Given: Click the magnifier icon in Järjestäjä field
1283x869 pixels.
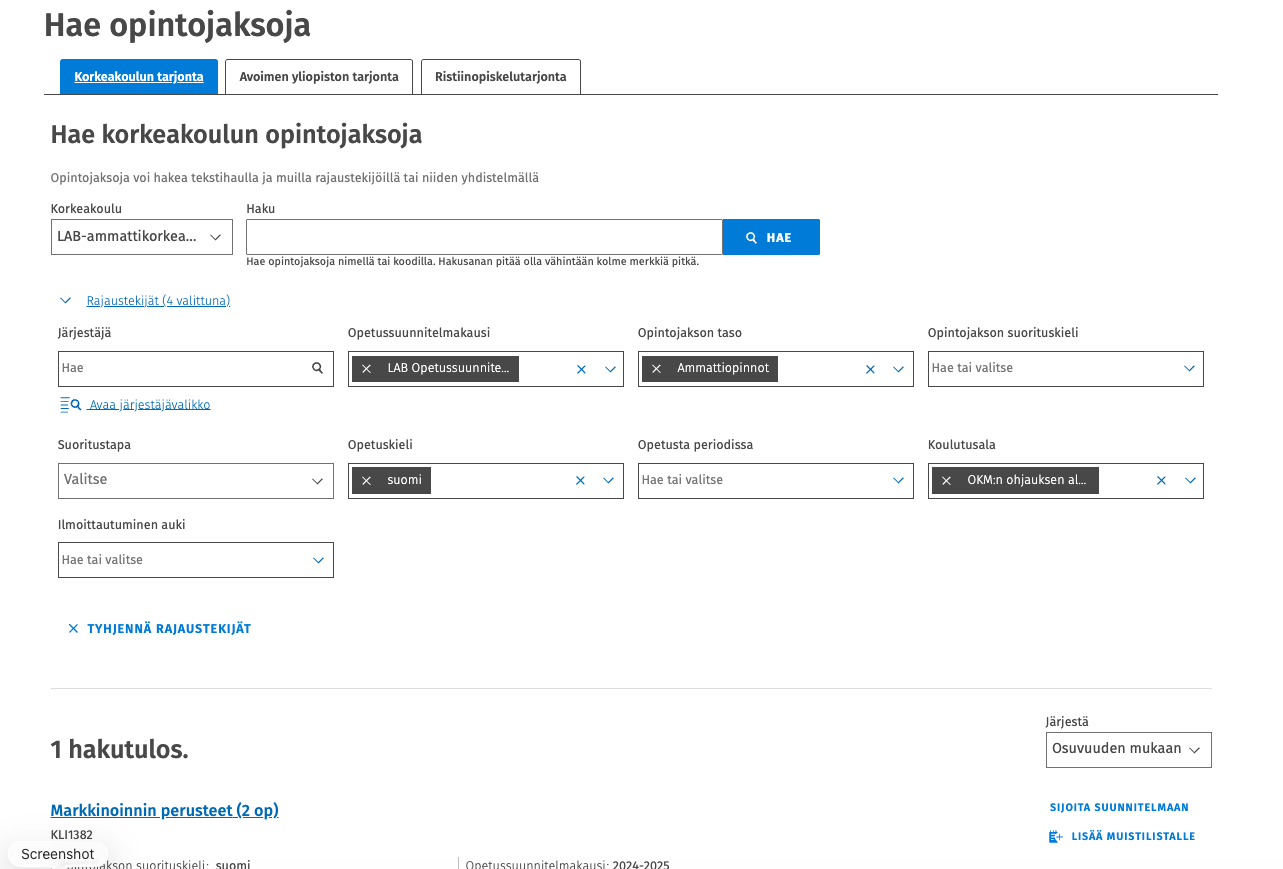Looking at the screenshot, I should tap(318, 368).
